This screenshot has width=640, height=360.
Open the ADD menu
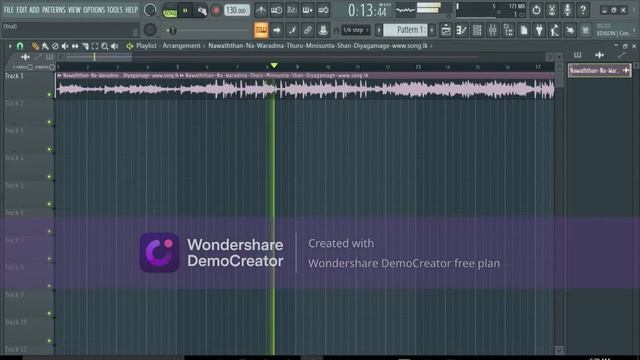(x=34, y=10)
